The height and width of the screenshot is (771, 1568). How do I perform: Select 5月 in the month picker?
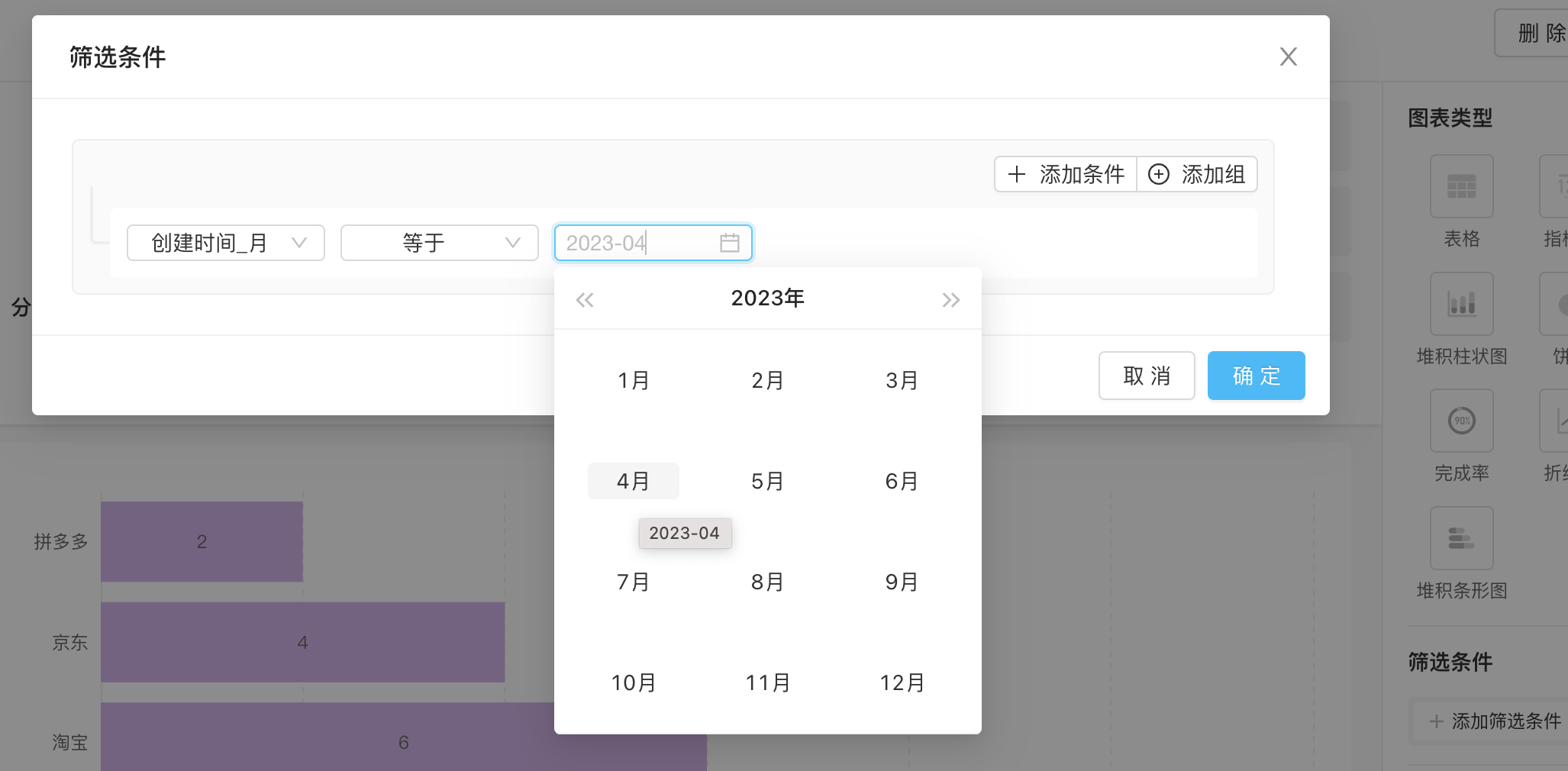tap(768, 481)
